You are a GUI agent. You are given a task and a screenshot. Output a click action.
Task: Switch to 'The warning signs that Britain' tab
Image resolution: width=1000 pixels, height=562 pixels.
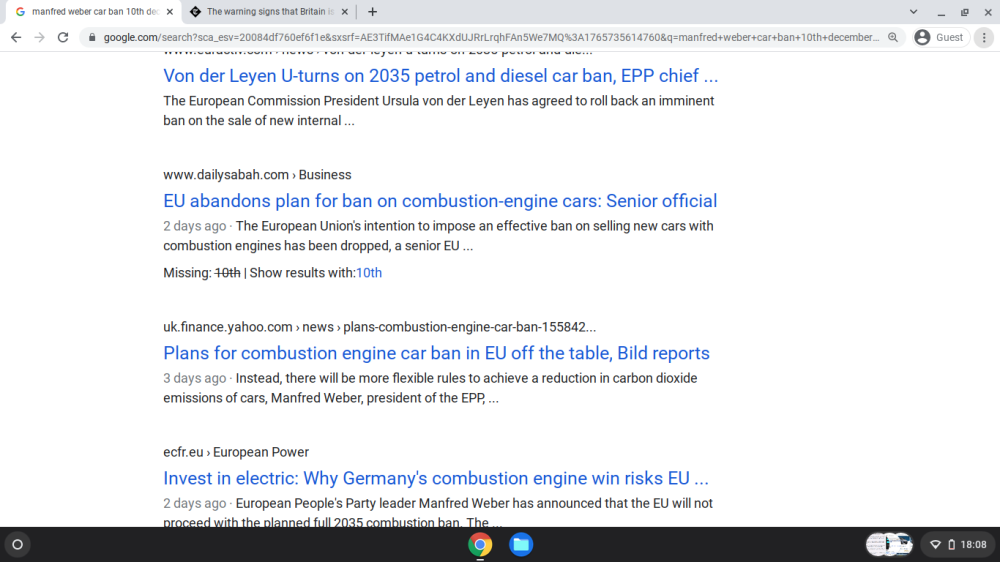click(270, 11)
